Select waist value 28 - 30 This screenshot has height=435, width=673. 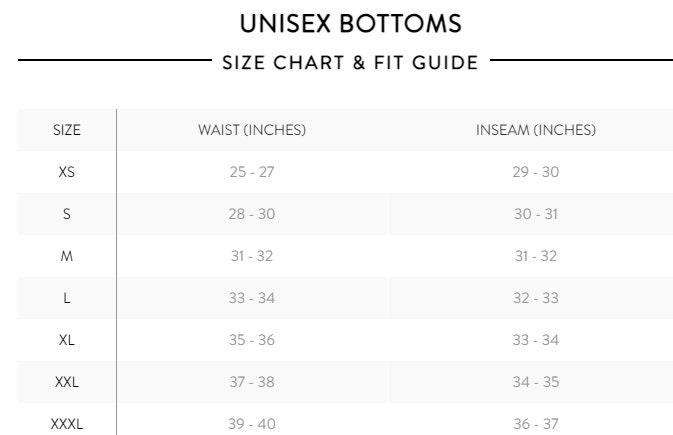point(252,214)
